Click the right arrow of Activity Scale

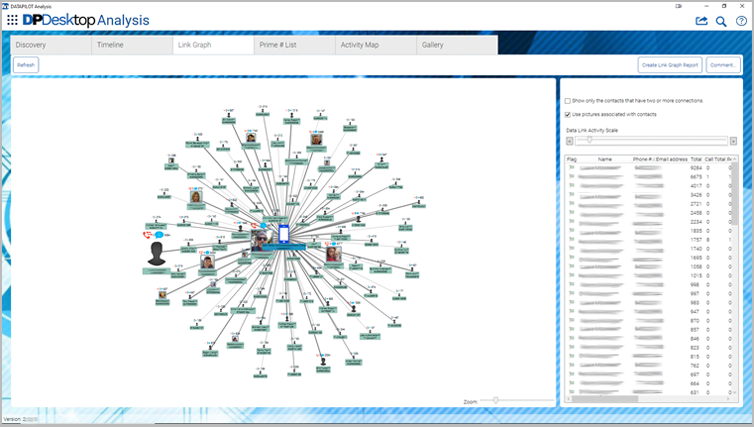732,141
